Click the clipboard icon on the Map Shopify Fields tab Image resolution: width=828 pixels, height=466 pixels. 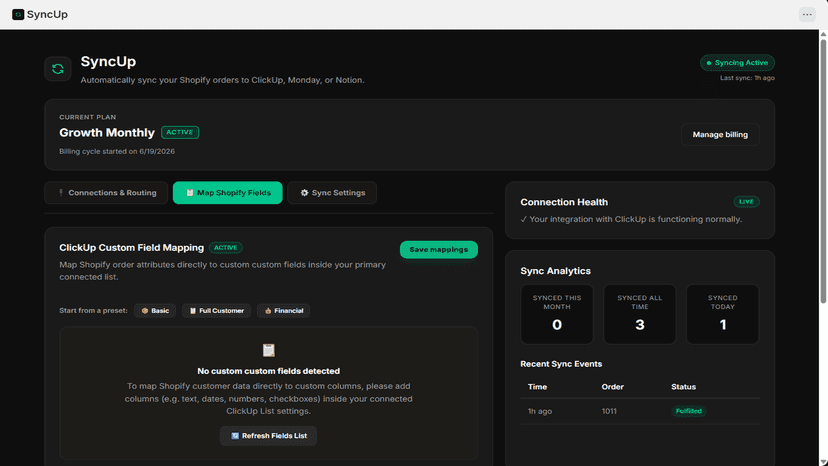click(x=190, y=193)
